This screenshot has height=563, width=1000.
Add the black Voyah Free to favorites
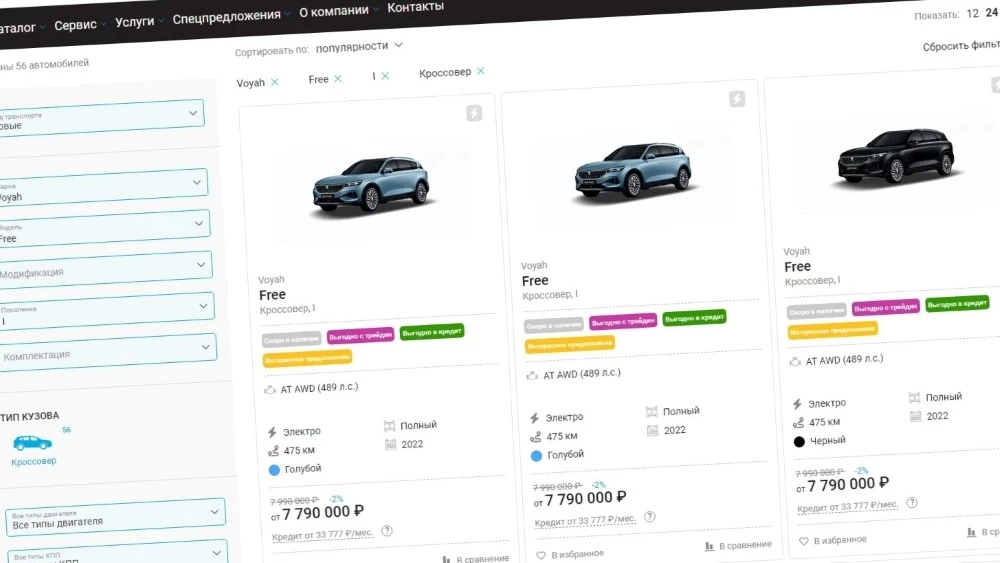click(804, 541)
